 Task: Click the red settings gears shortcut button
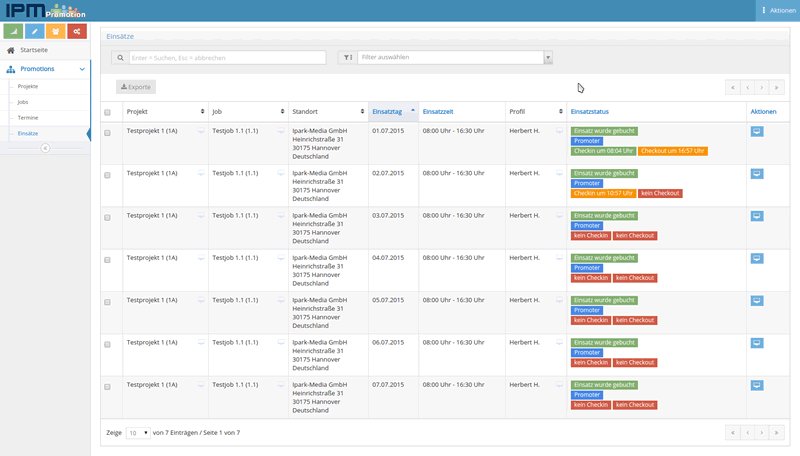77,32
